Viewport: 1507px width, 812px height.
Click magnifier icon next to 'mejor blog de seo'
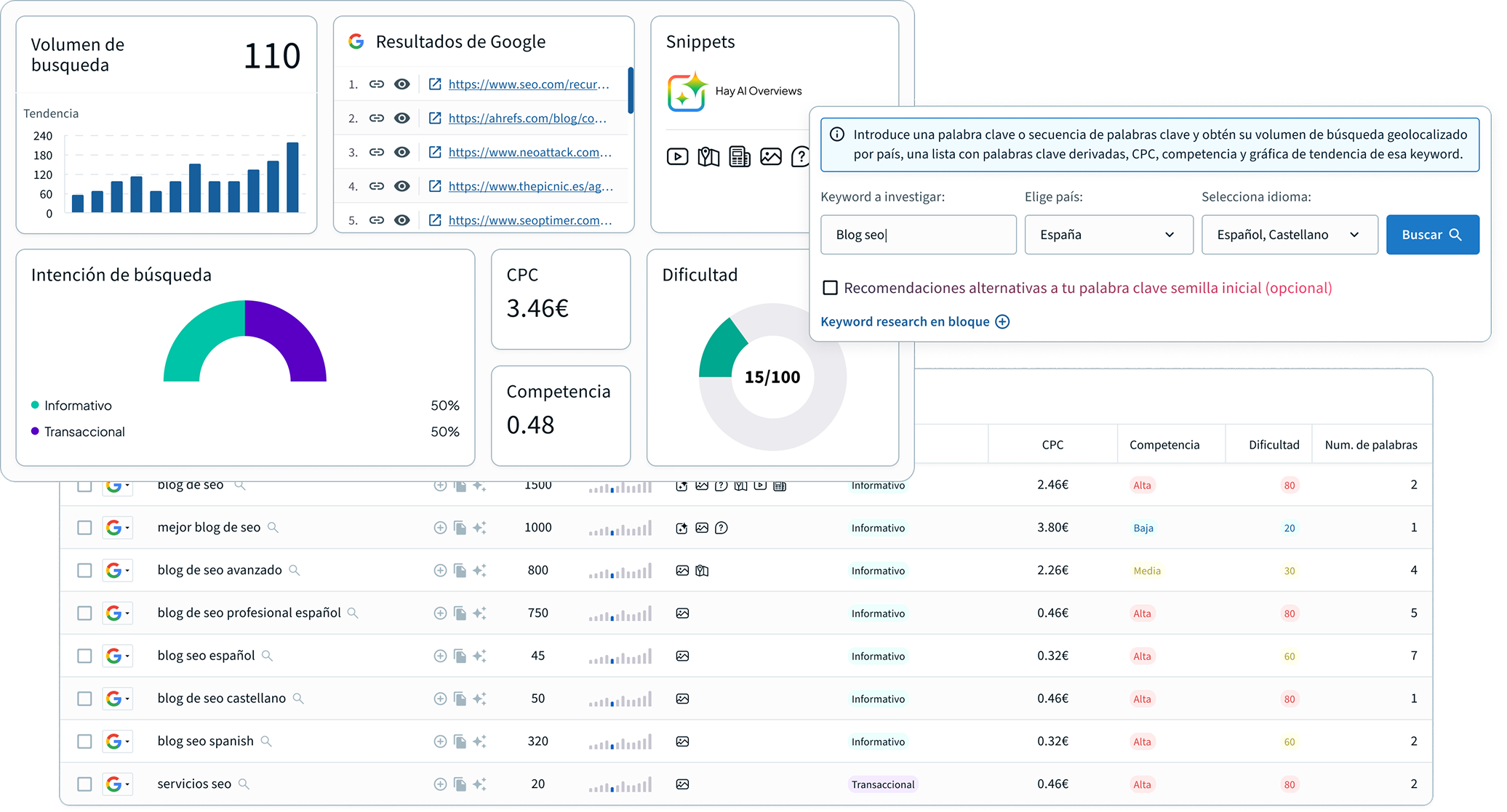click(x=273, y=528)
